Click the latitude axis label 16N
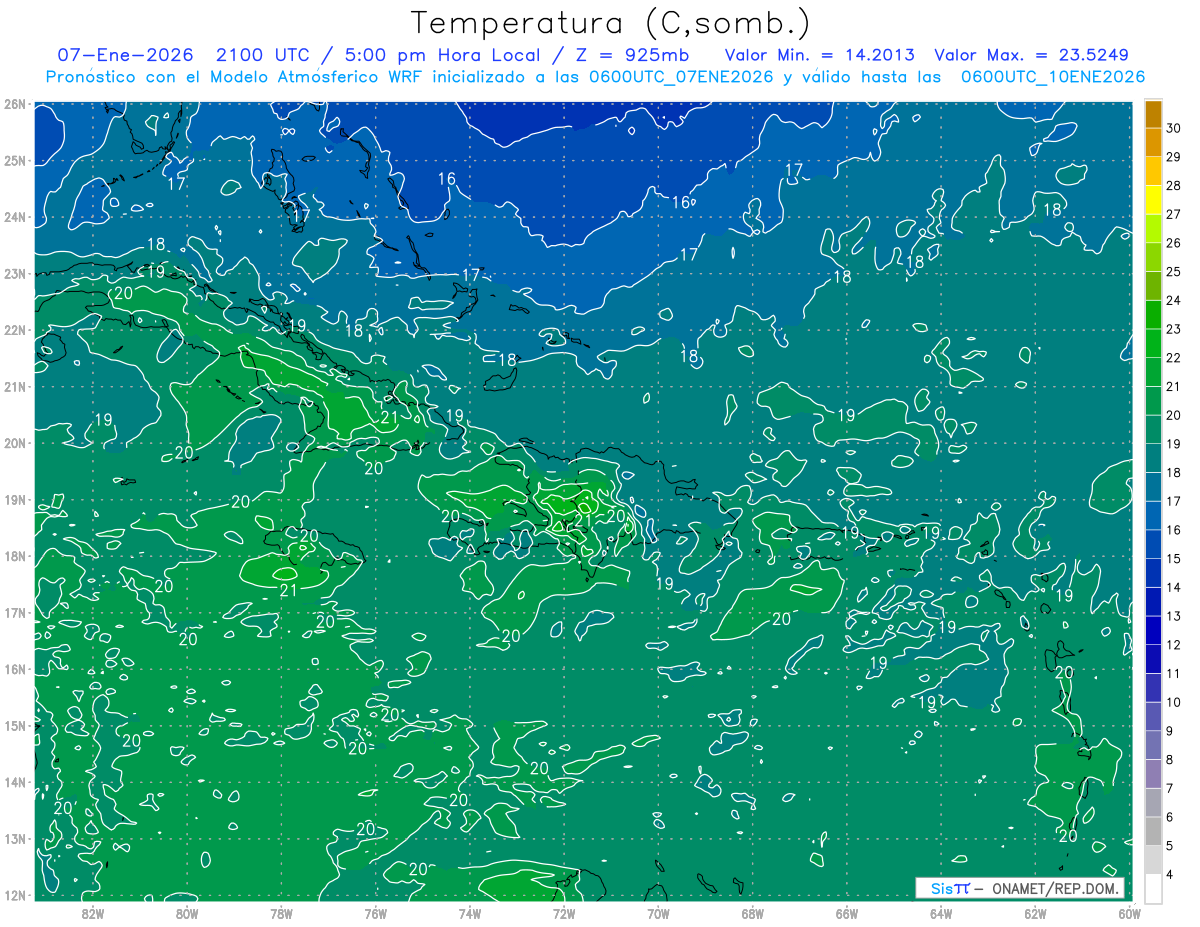Viewport: 1200px width, 927px height. tap(14, 669)
